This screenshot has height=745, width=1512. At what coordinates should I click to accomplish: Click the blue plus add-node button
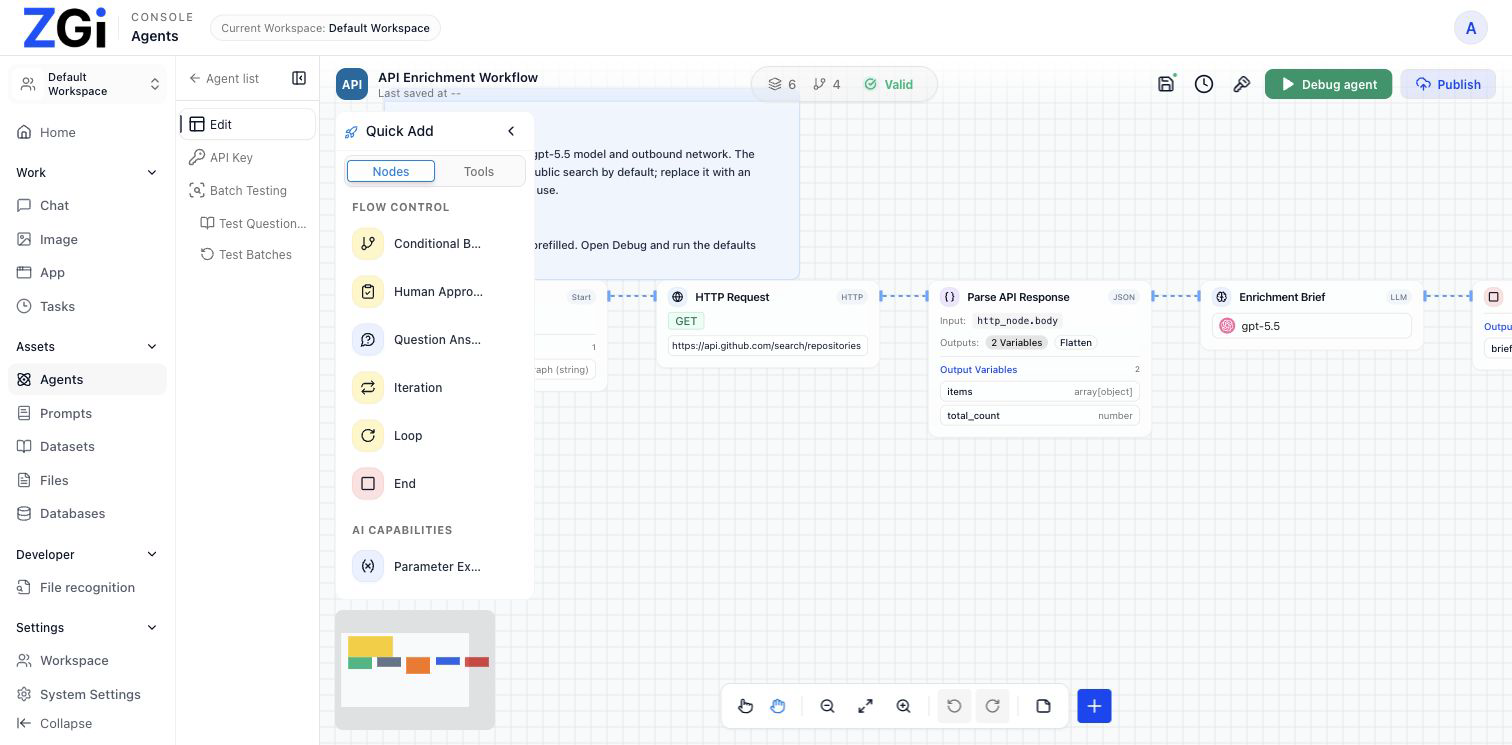(1094, 706)
